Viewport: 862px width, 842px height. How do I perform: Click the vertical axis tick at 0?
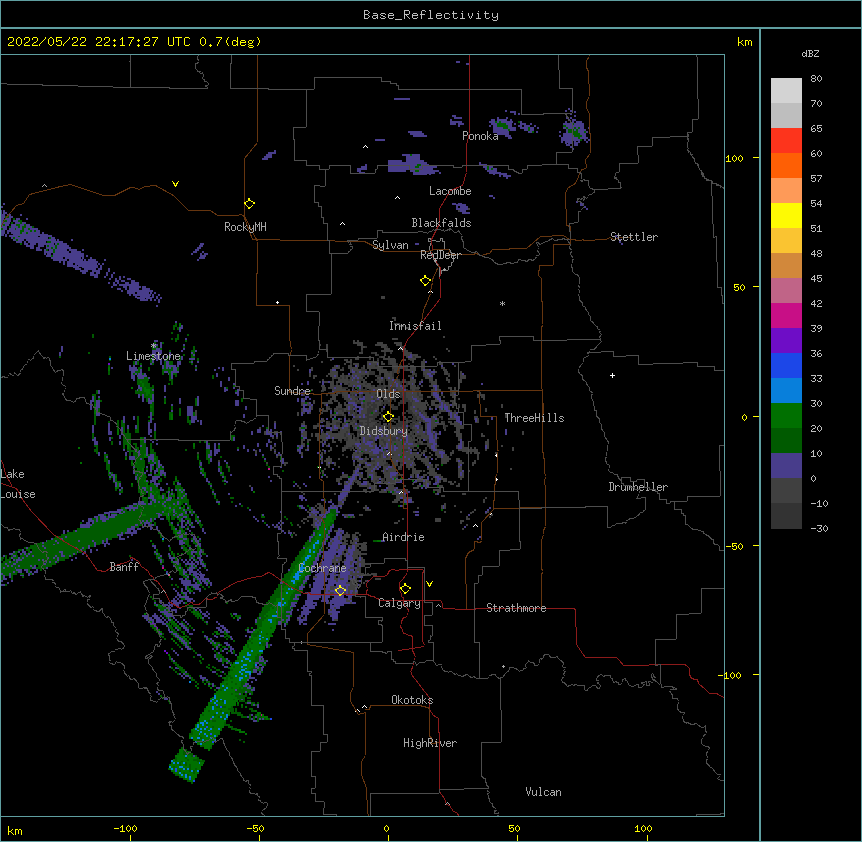click(x=744, y=417)
